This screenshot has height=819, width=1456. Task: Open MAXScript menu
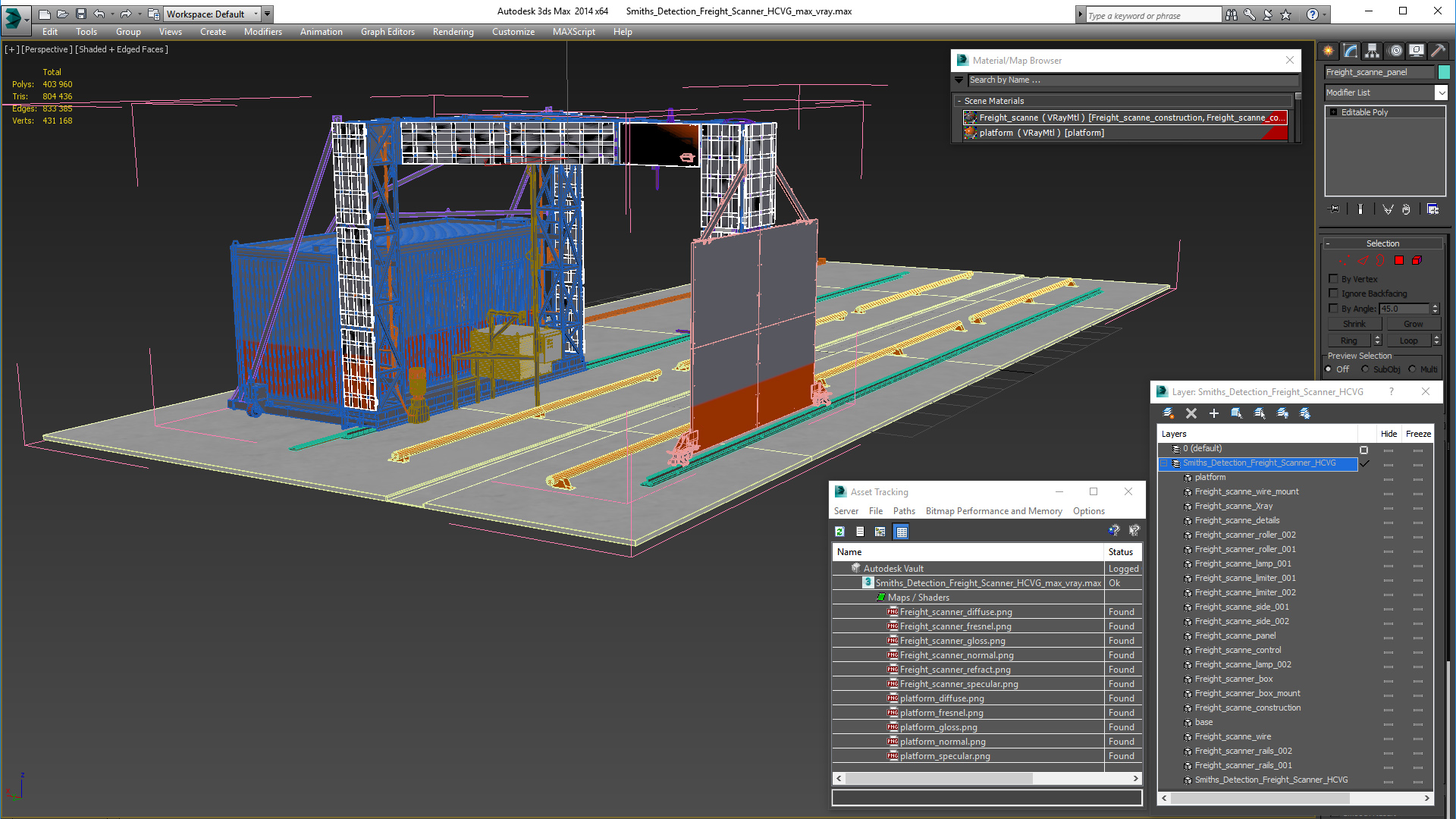573,32
